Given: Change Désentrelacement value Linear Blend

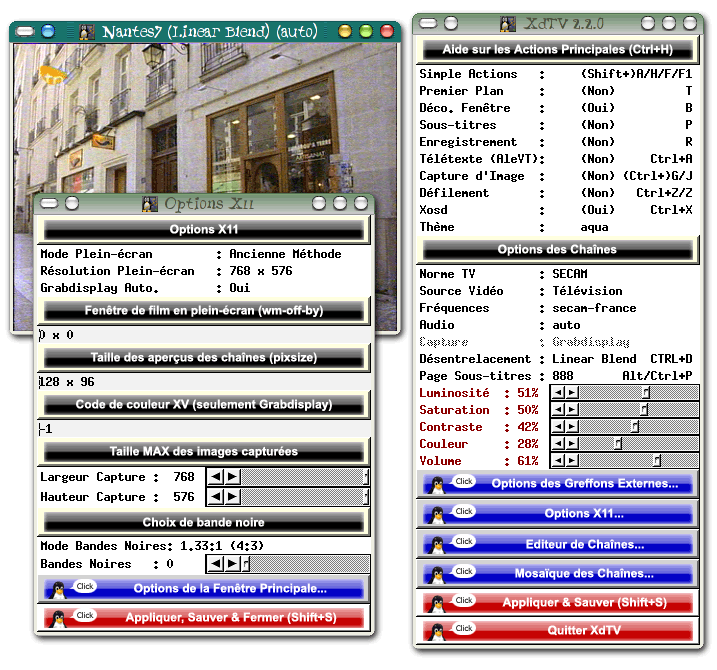Looking at the screenshot, I should (594, 359).
